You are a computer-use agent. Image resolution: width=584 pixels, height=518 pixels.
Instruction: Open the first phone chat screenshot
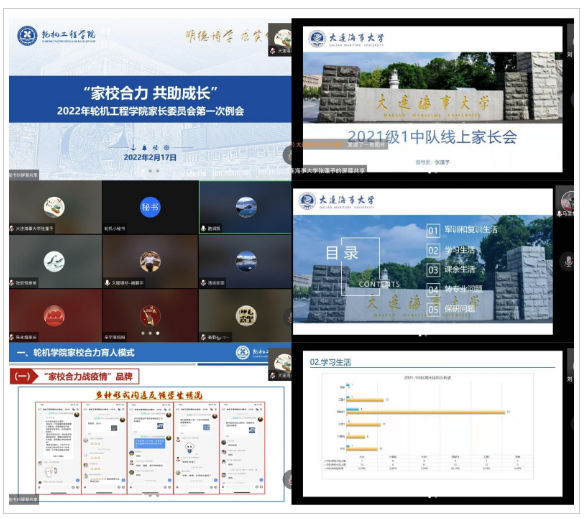(x=58, y=448)
